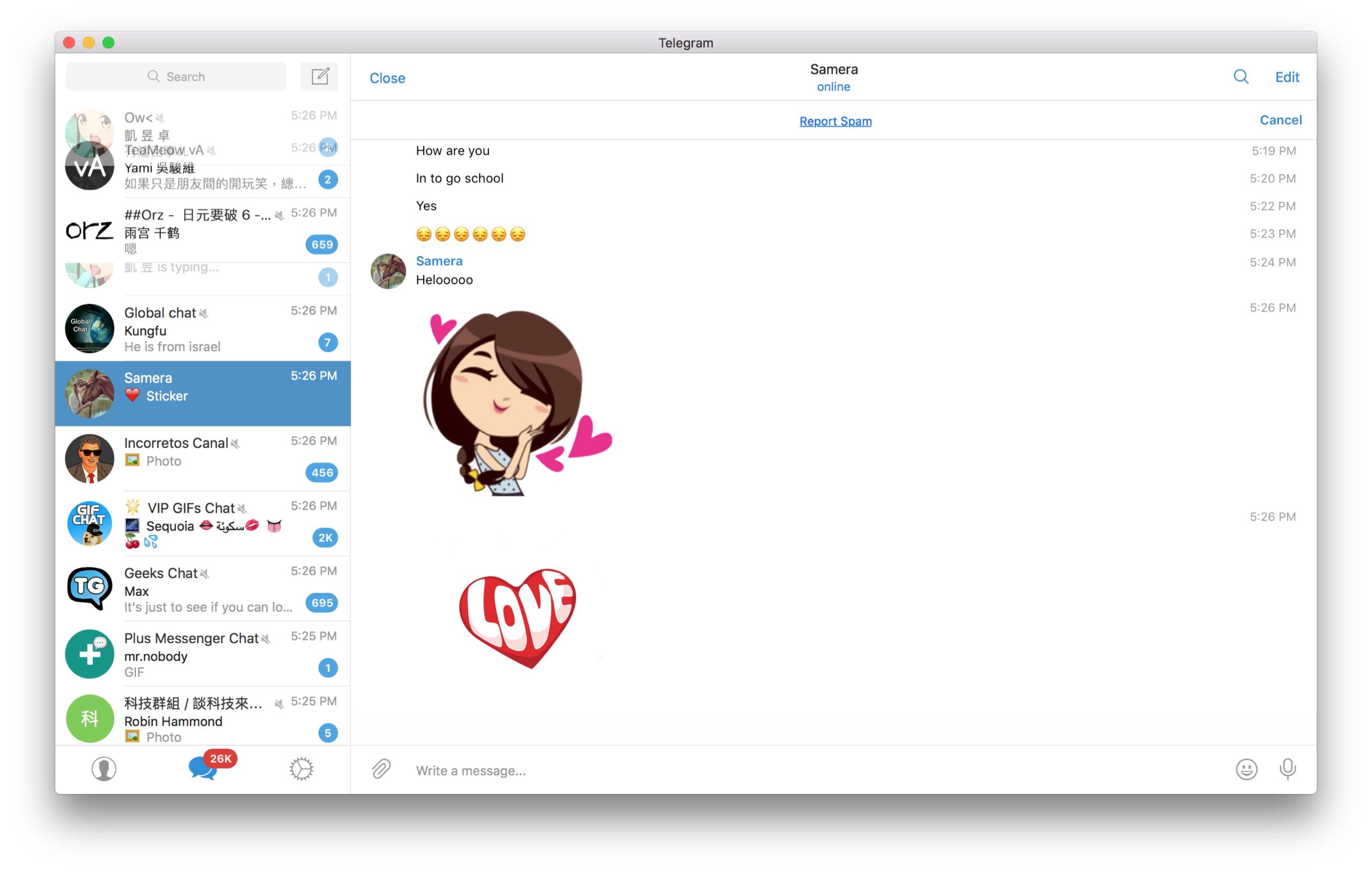
Task: Click the orz logo avatar
Action: coord(90,231)
